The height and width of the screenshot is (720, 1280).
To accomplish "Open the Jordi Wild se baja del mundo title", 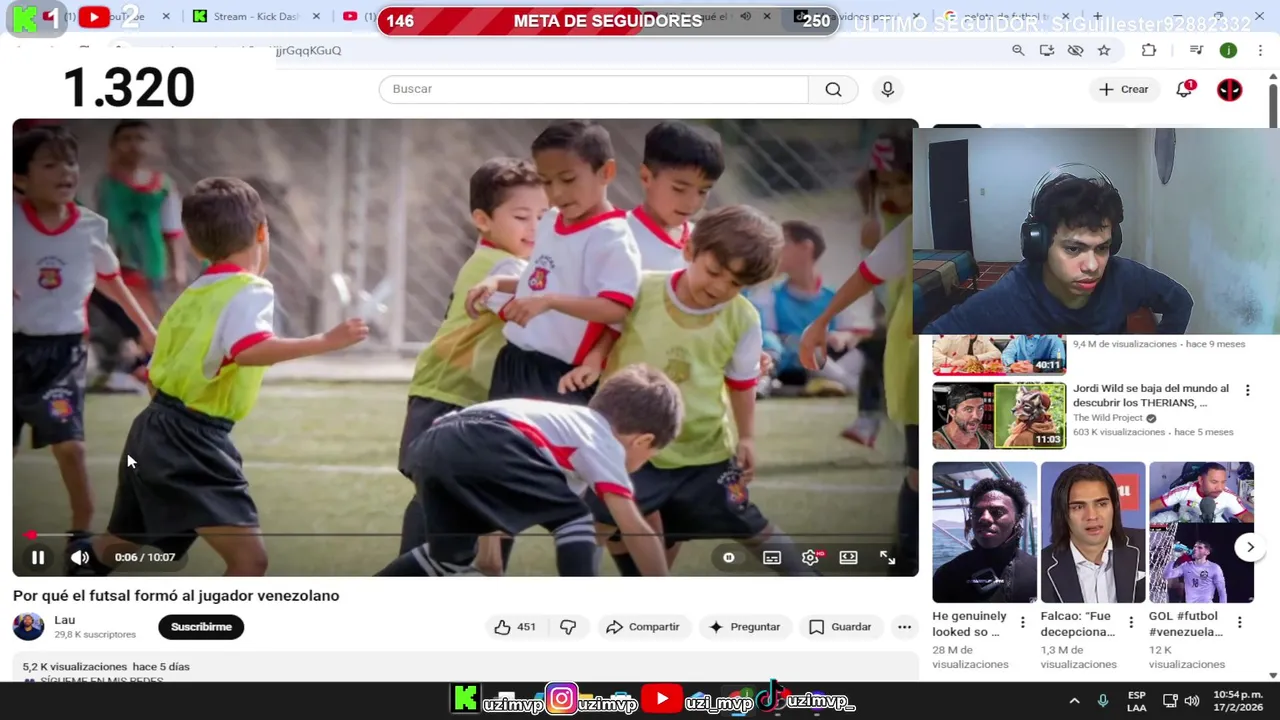I will 1151,395.
